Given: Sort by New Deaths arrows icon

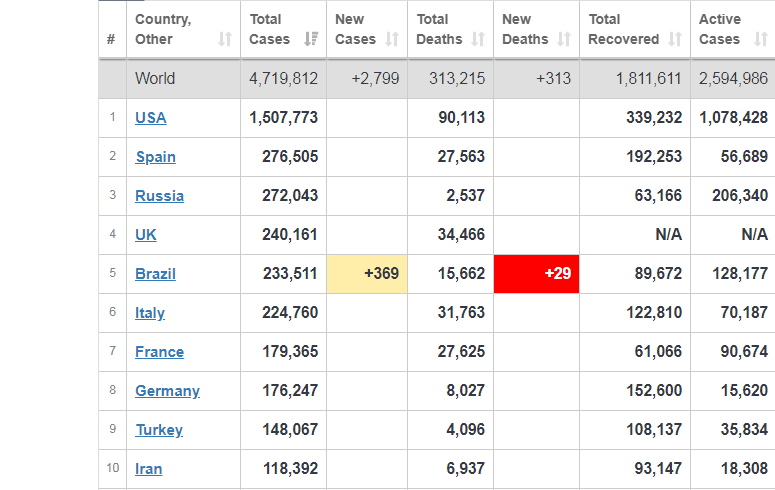Looking at the screenshot, I should tap(564, 39).
